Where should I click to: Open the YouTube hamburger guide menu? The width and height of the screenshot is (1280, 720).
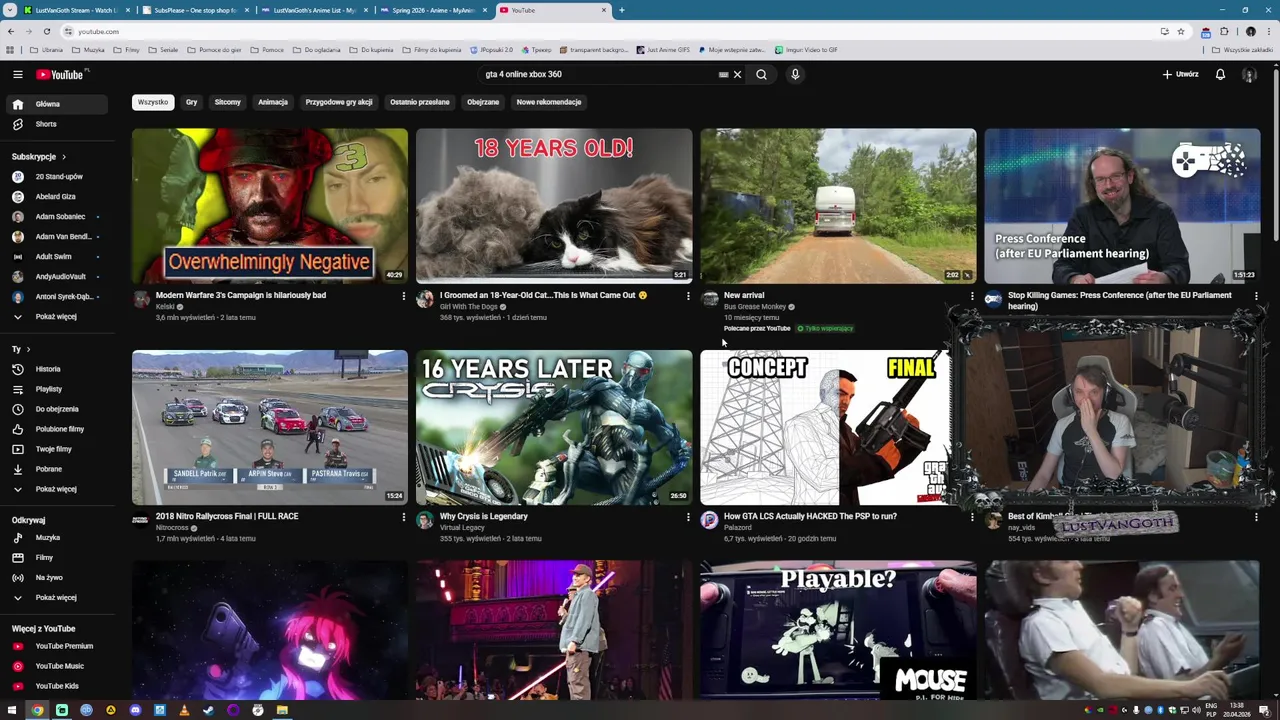click(17, 74)
